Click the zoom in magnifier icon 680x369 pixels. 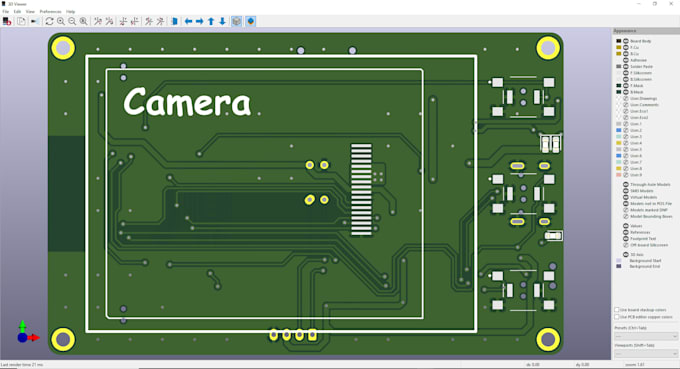point(61,21)
